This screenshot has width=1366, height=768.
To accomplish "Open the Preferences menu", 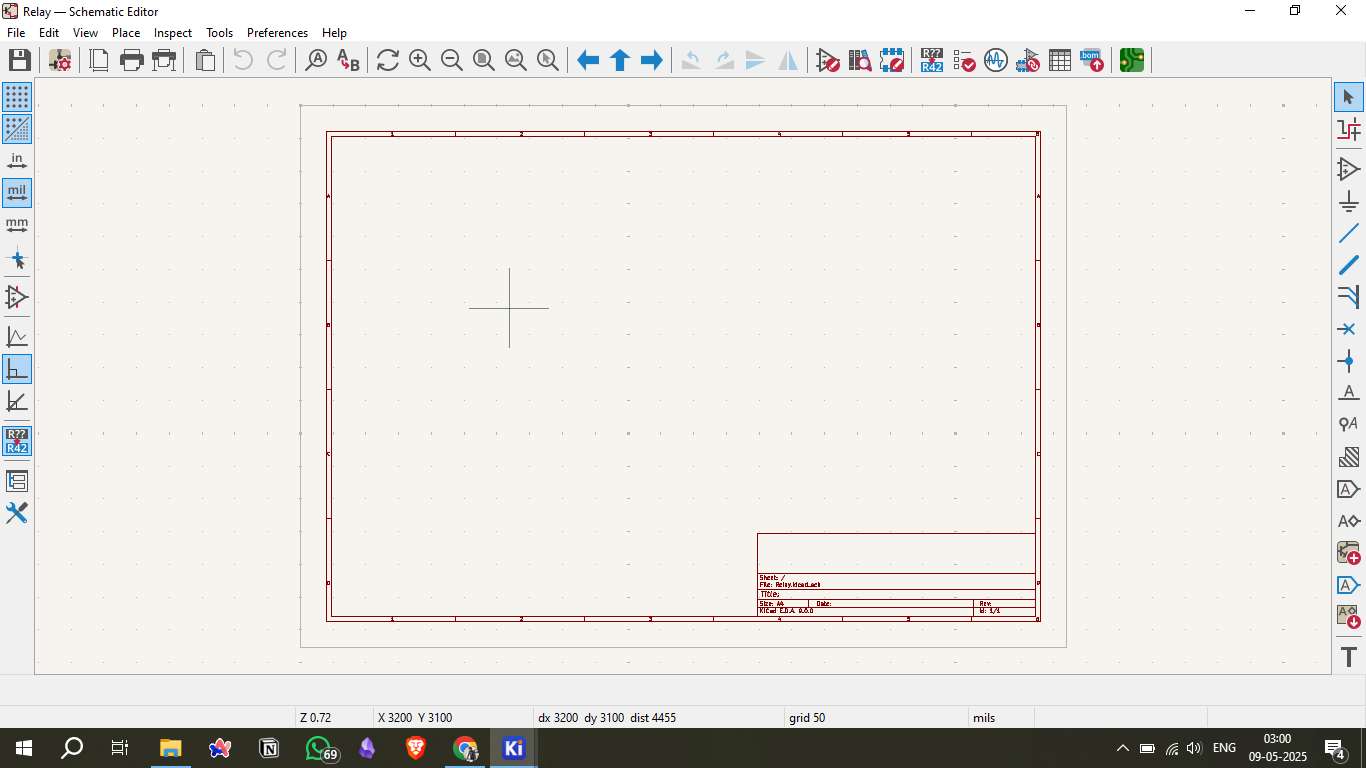I will tap(277, 33).
